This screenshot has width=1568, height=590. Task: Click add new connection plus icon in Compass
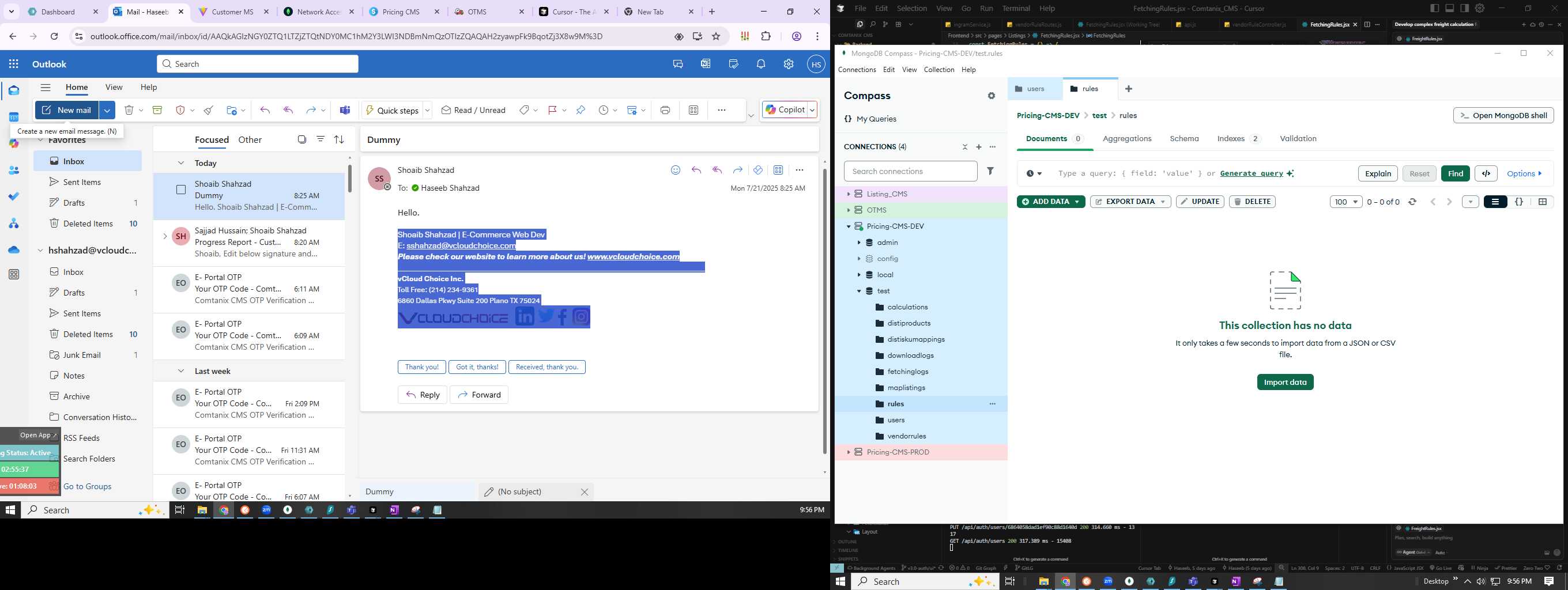979,147
